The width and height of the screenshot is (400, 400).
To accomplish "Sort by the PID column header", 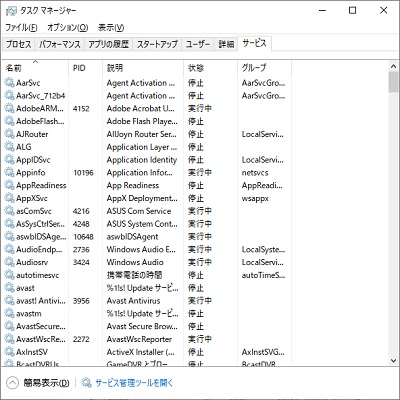I will (x=86, y=68).
